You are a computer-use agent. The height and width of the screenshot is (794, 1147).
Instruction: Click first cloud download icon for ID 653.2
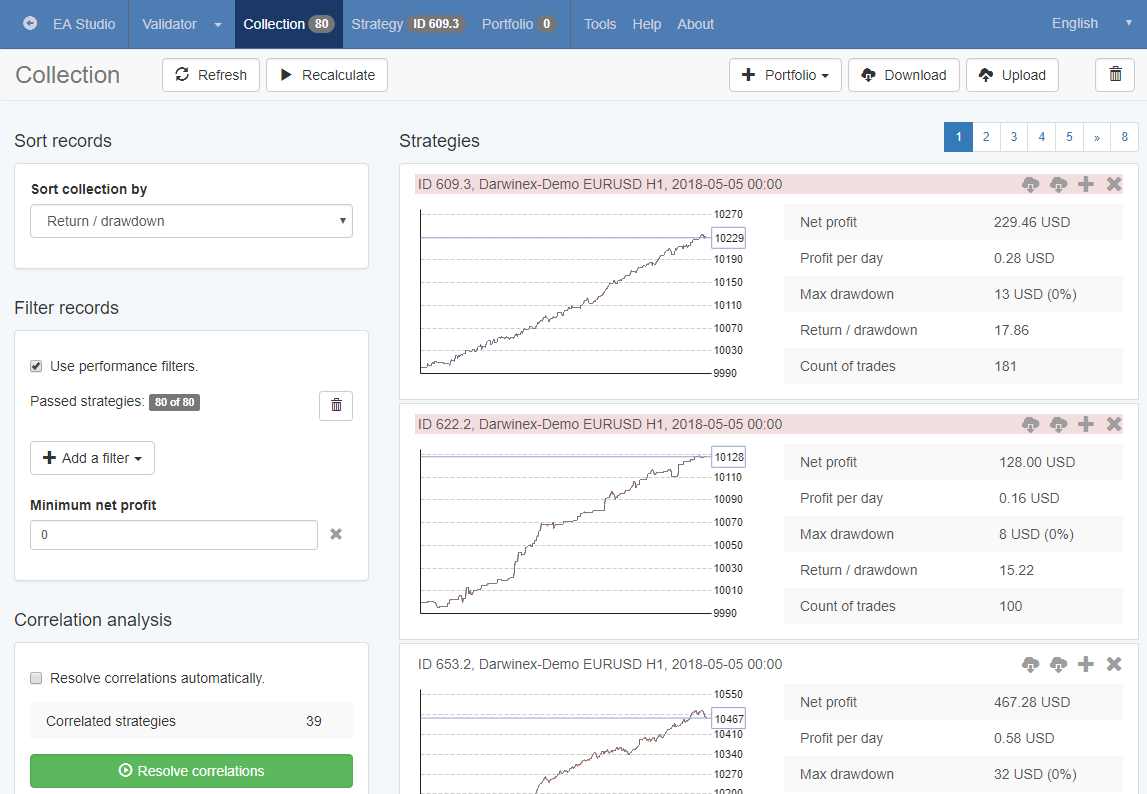(1030, 664)
